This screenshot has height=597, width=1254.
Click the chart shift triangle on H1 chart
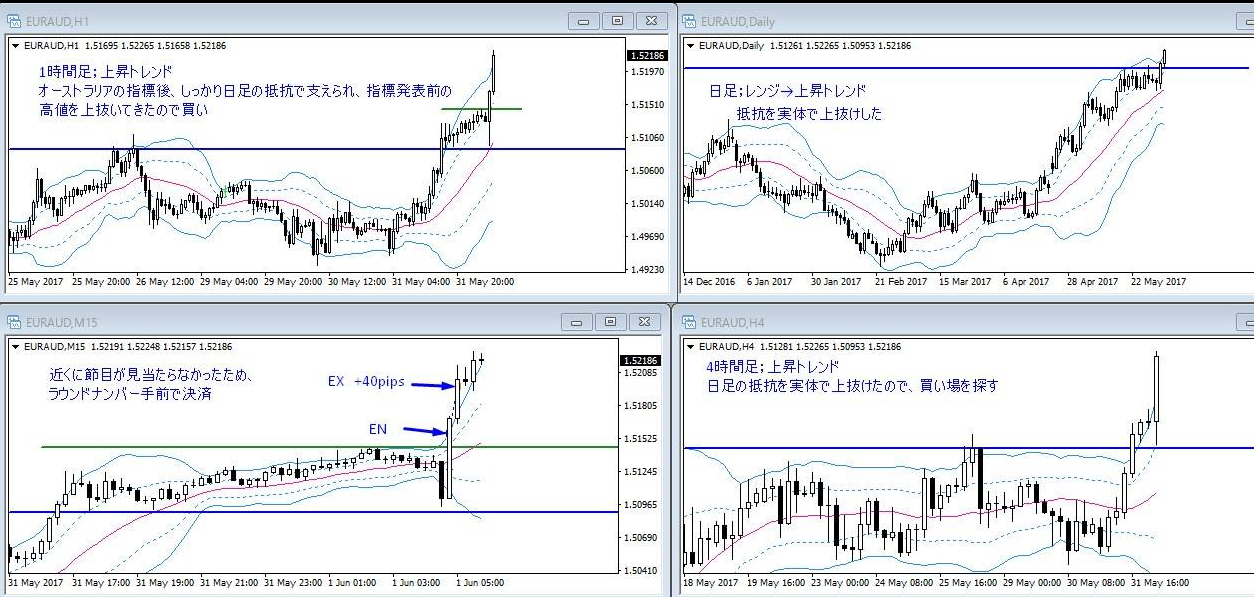click(x=15, y=46)
